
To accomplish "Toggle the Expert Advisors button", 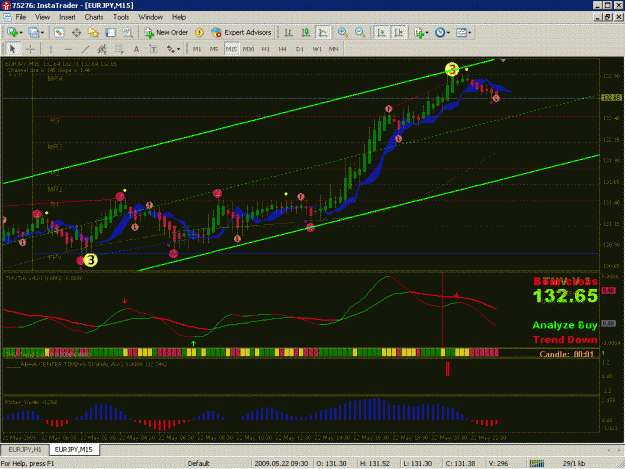I will pos(242,33).
